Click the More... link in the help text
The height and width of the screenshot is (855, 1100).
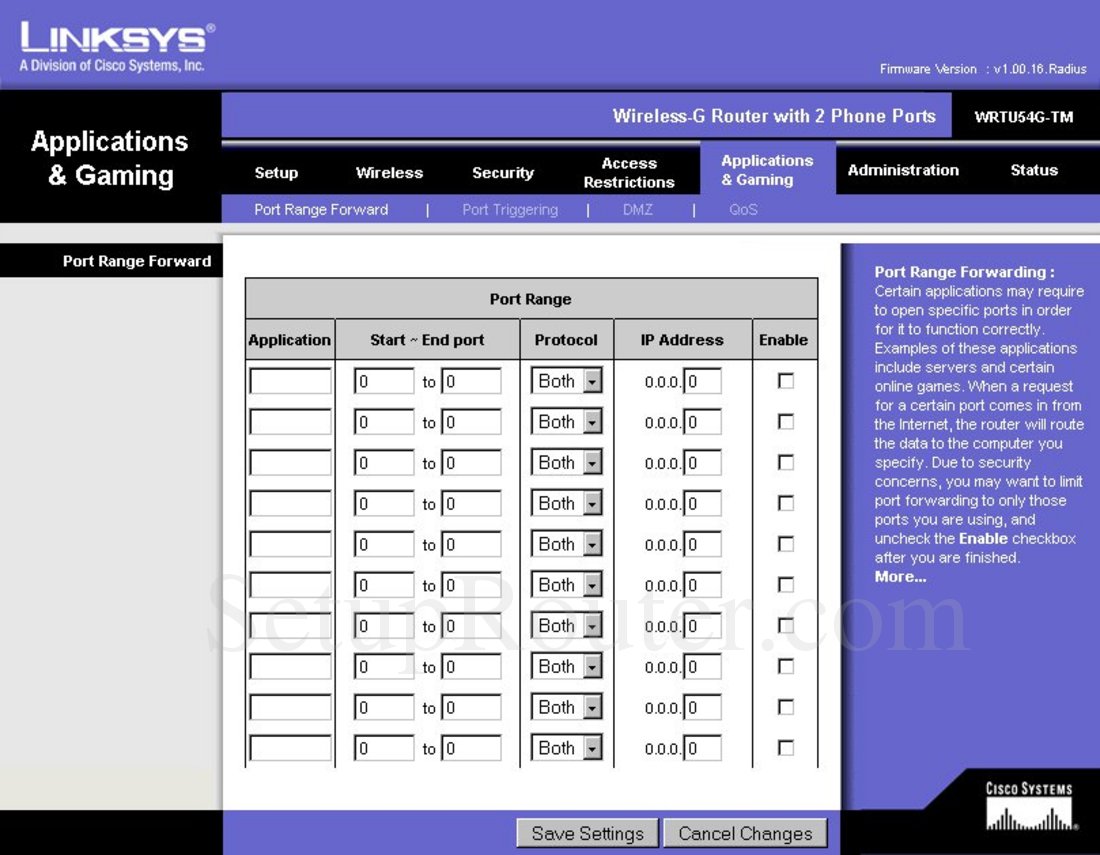pos(898,577)
